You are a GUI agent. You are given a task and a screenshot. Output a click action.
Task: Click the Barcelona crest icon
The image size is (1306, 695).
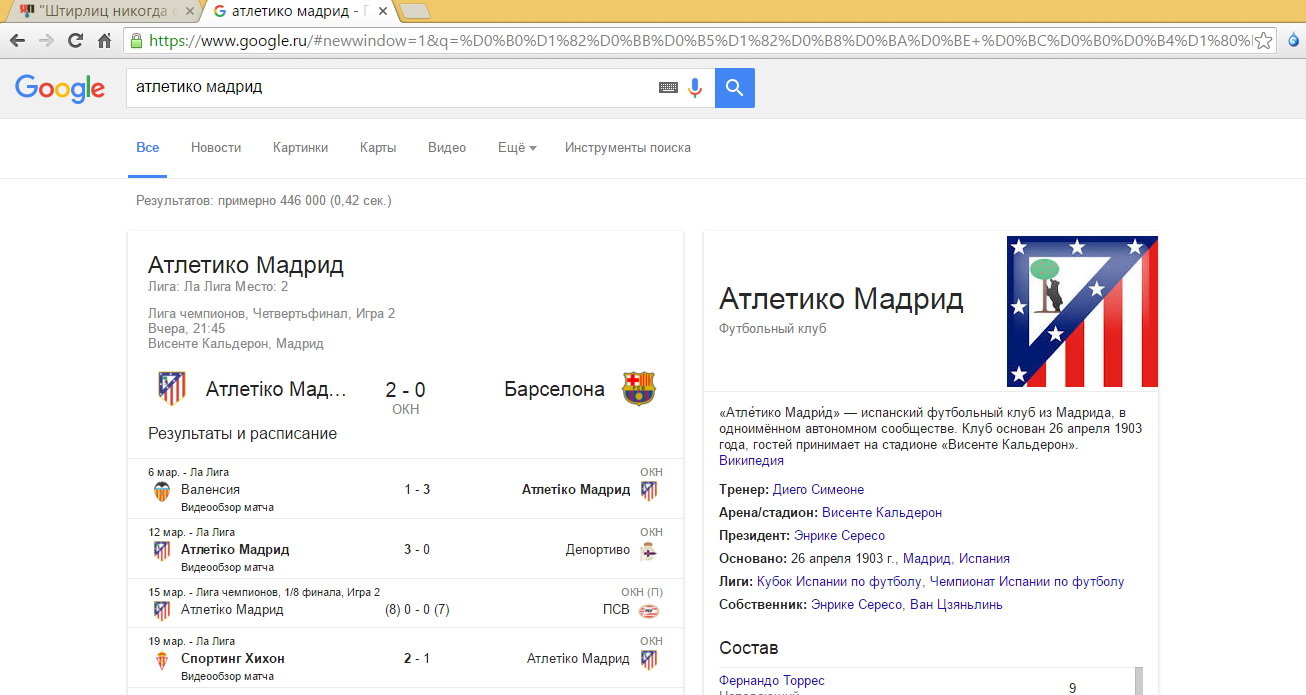639,389
